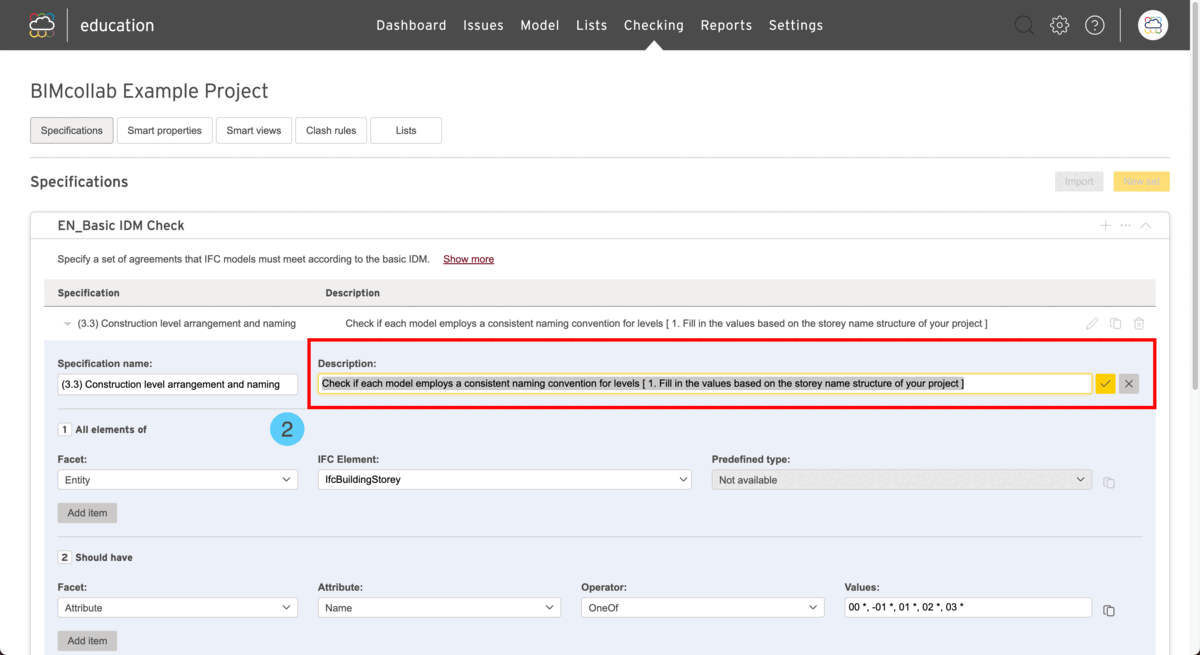Open Model in top navigation

(540, 25)
